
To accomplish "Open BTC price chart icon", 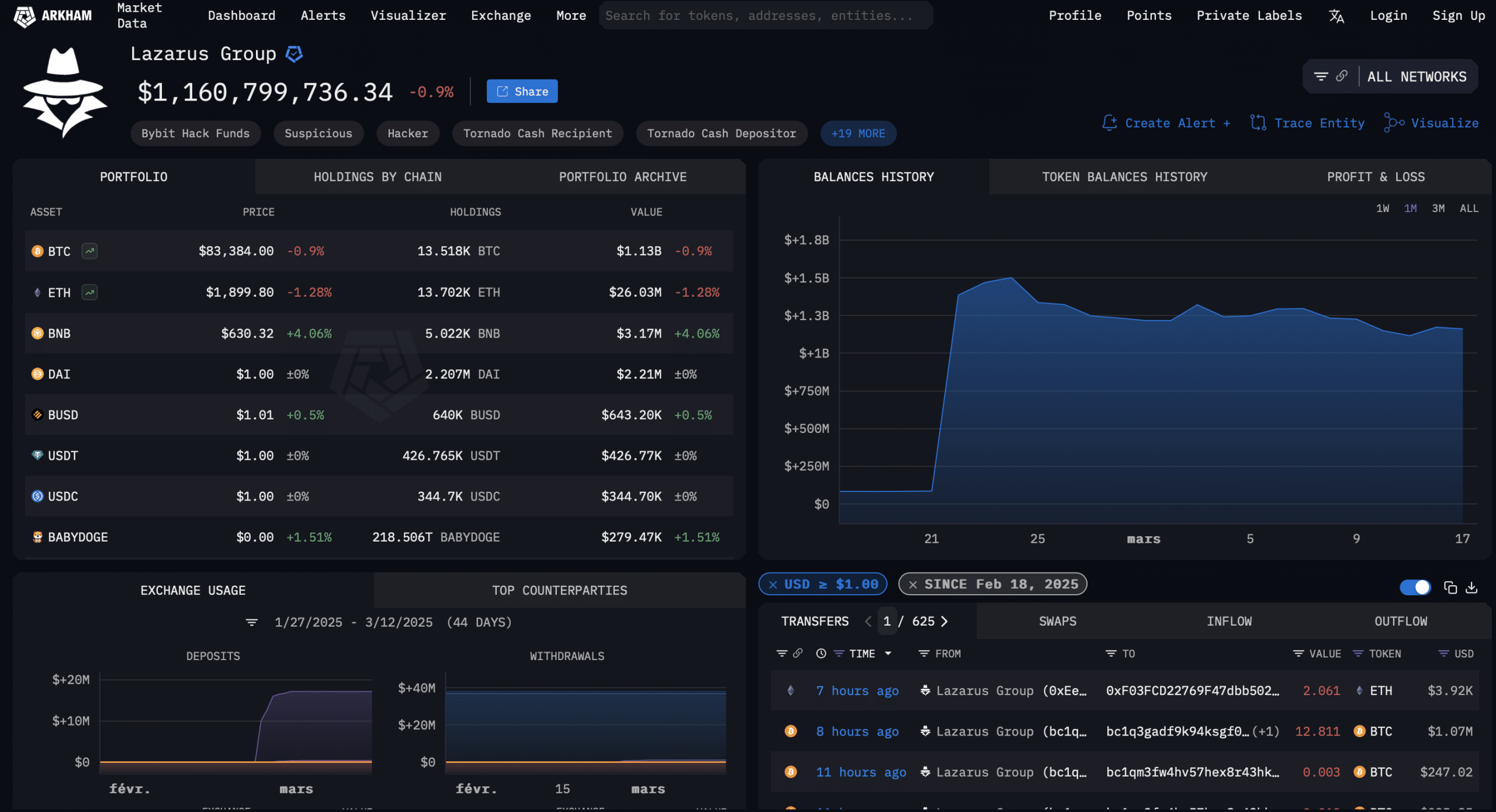I will coord(89,251).
